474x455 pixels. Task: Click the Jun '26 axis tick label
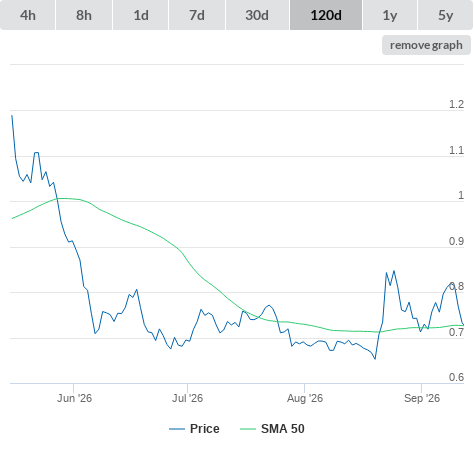74,398
